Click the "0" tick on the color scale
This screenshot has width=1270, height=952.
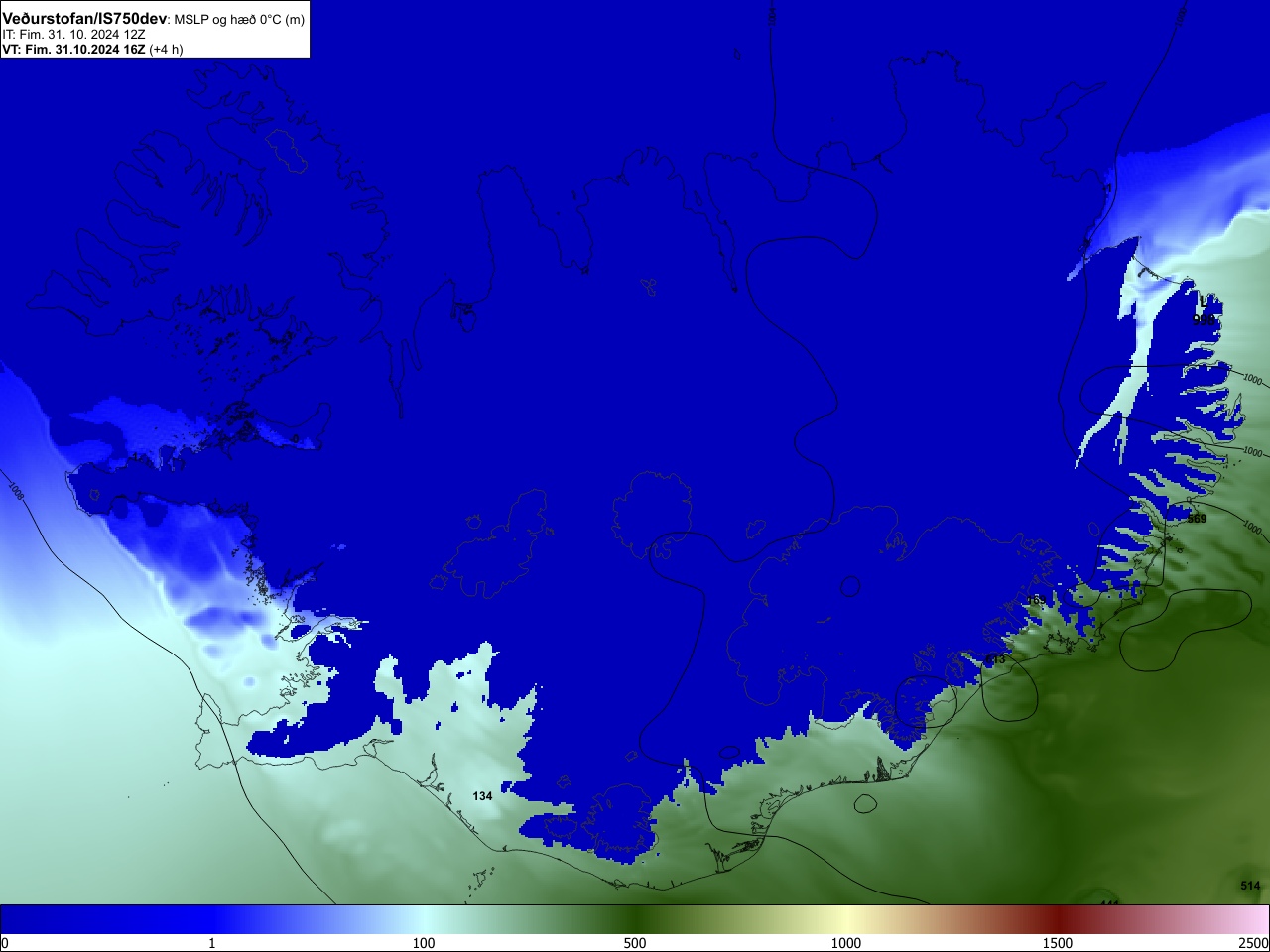(5, 943)
